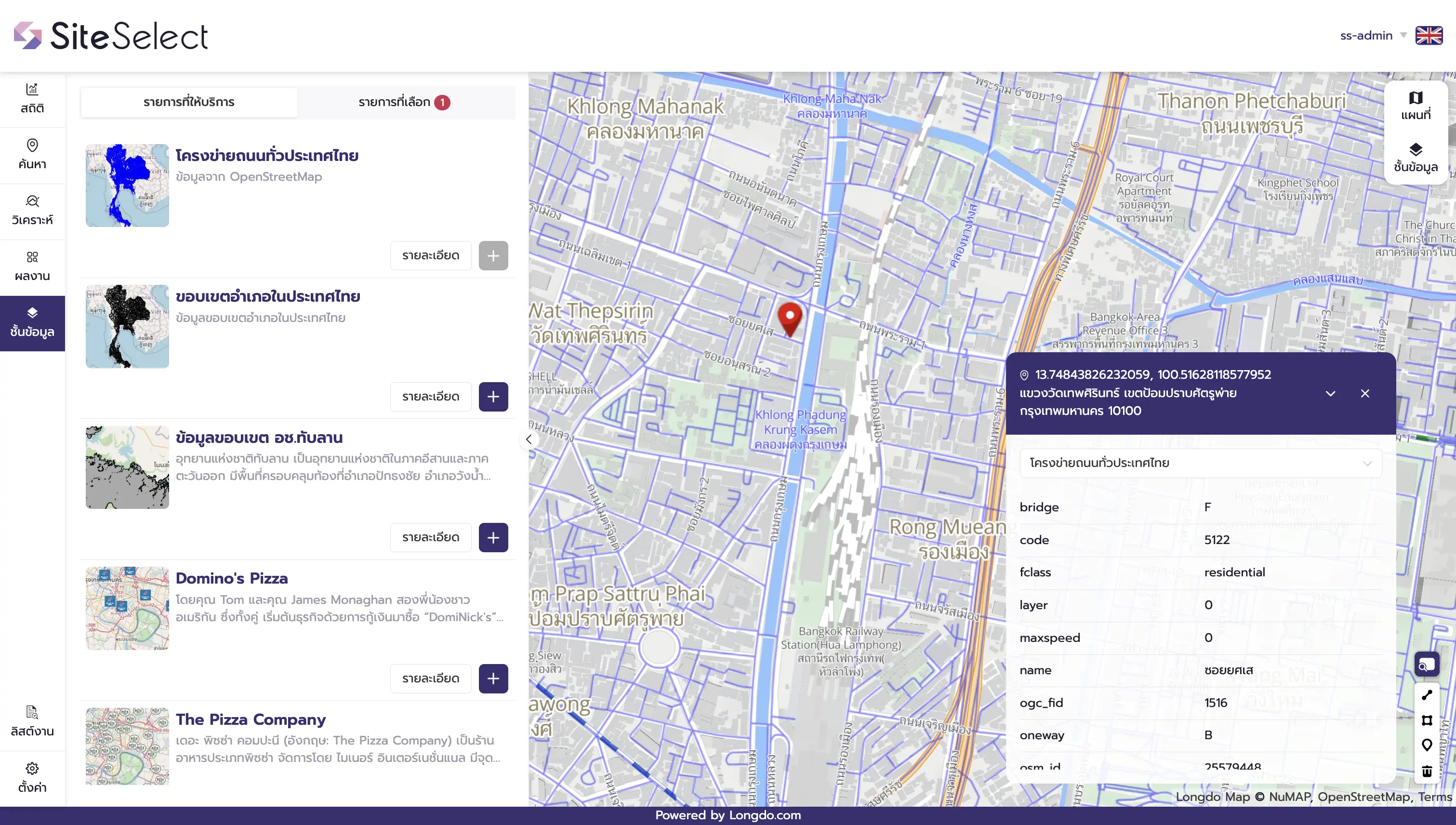Open the ค้นหา search sidebar section
Image resolution: width=1456 pixels, height=825 pixels.
(x=32, y=155)
